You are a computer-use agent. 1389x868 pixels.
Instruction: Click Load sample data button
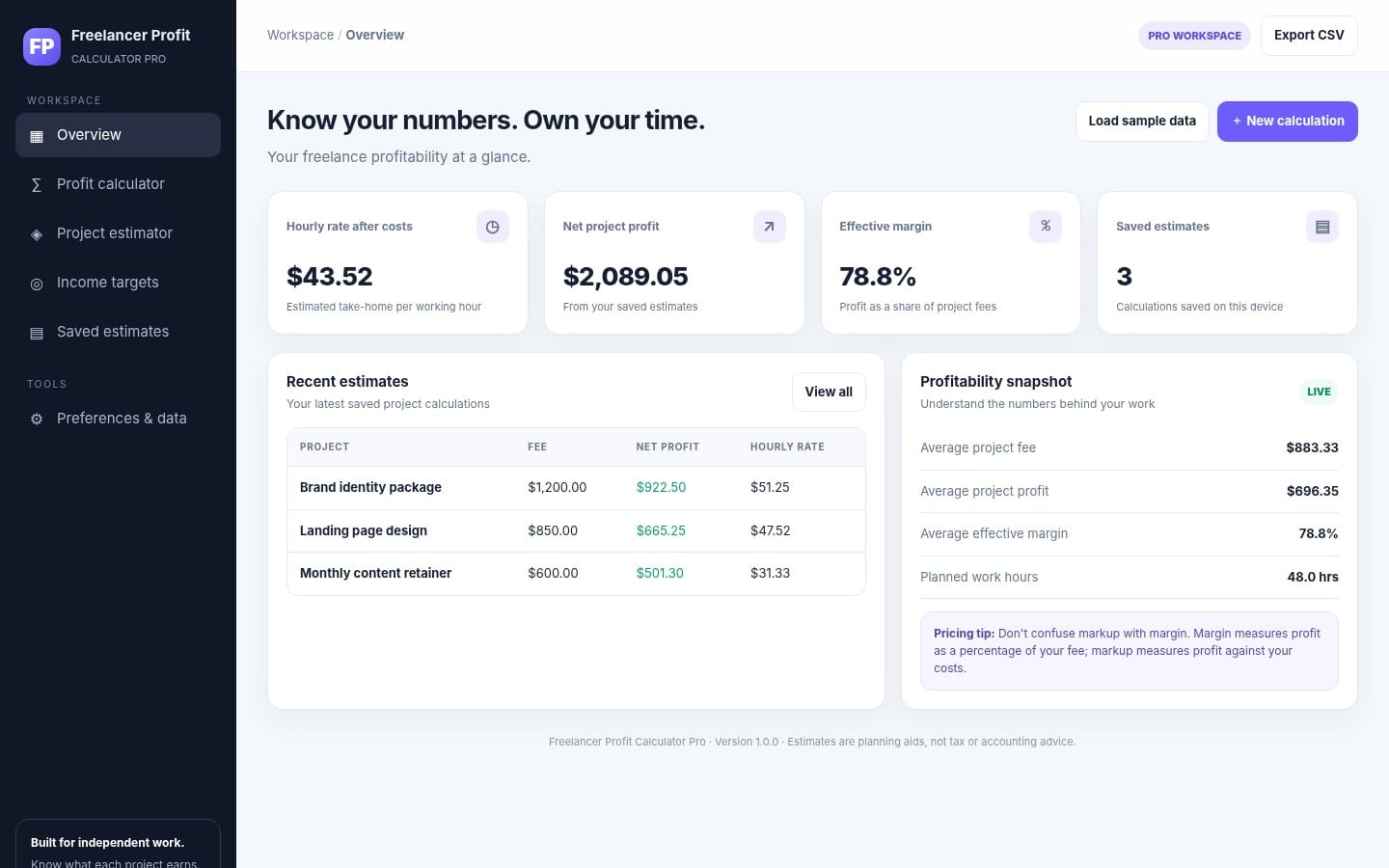coord(1142,122)
